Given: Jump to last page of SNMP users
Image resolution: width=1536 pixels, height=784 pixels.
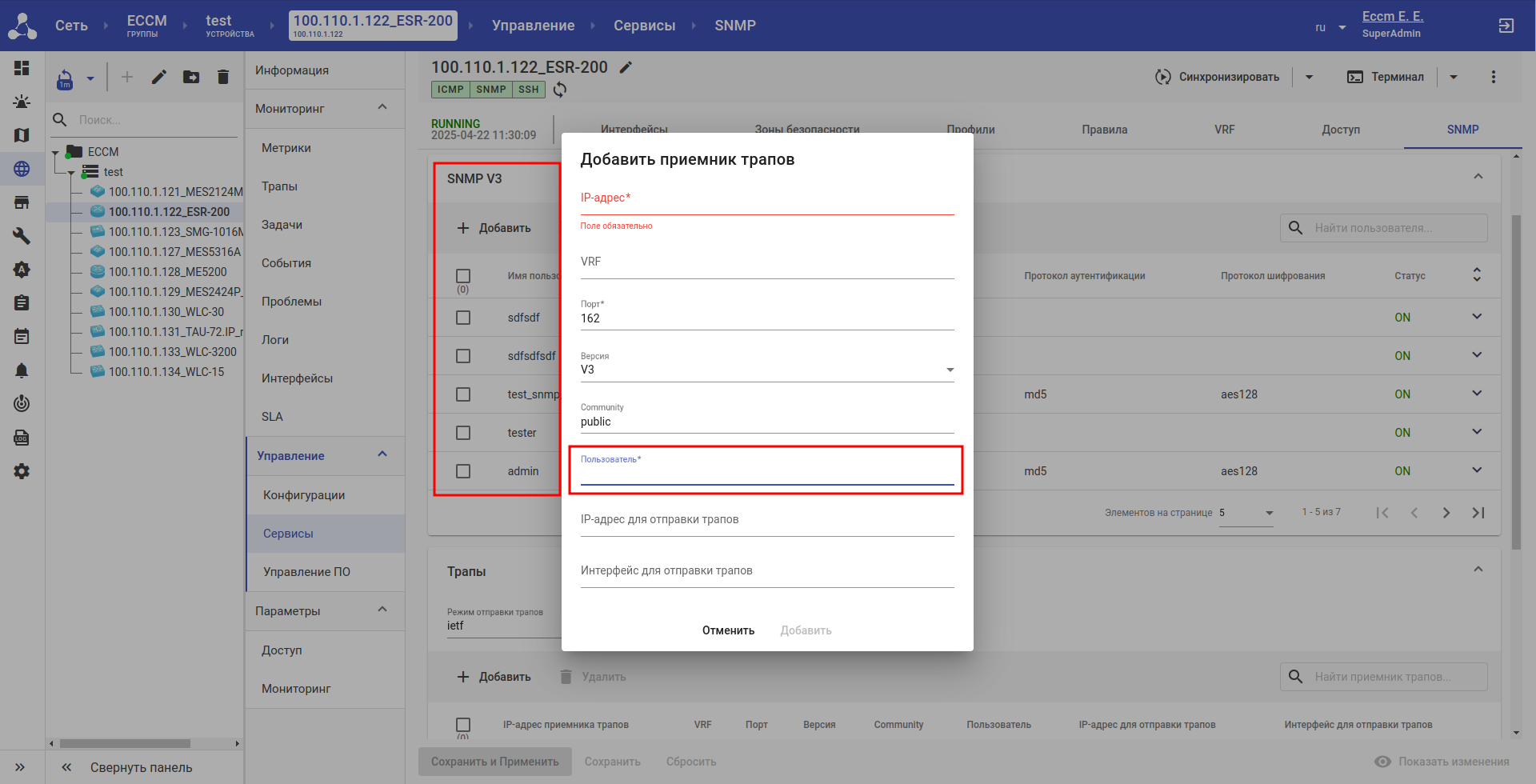Looking at the screenshot, I should tap(1478, 513).
